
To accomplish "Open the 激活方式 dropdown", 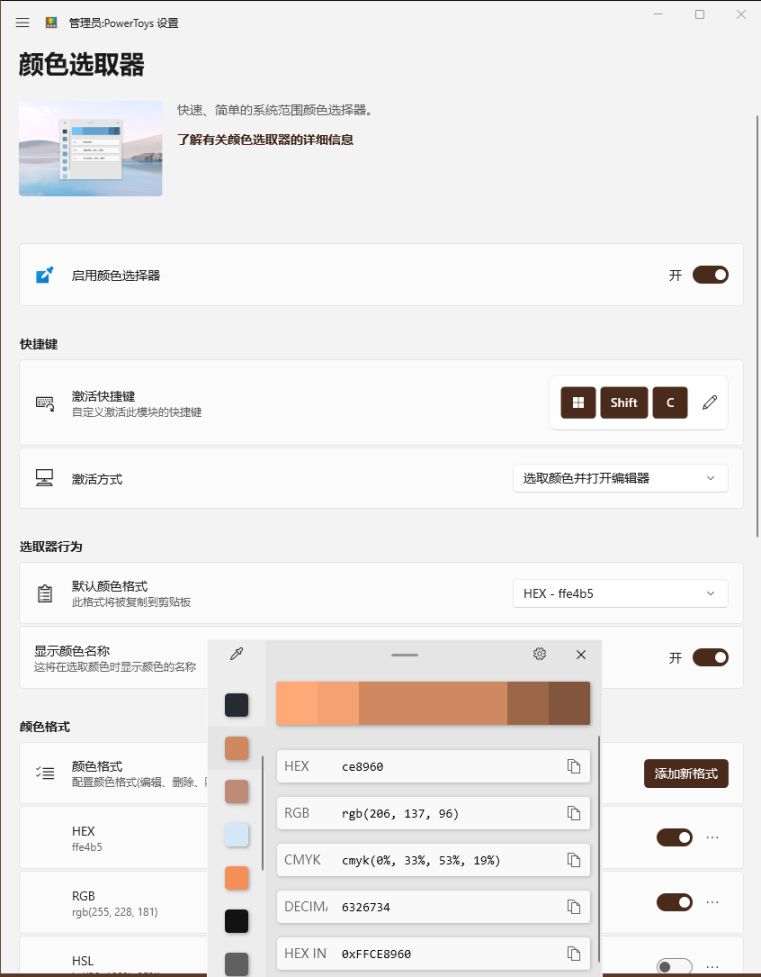I will 620,478.
